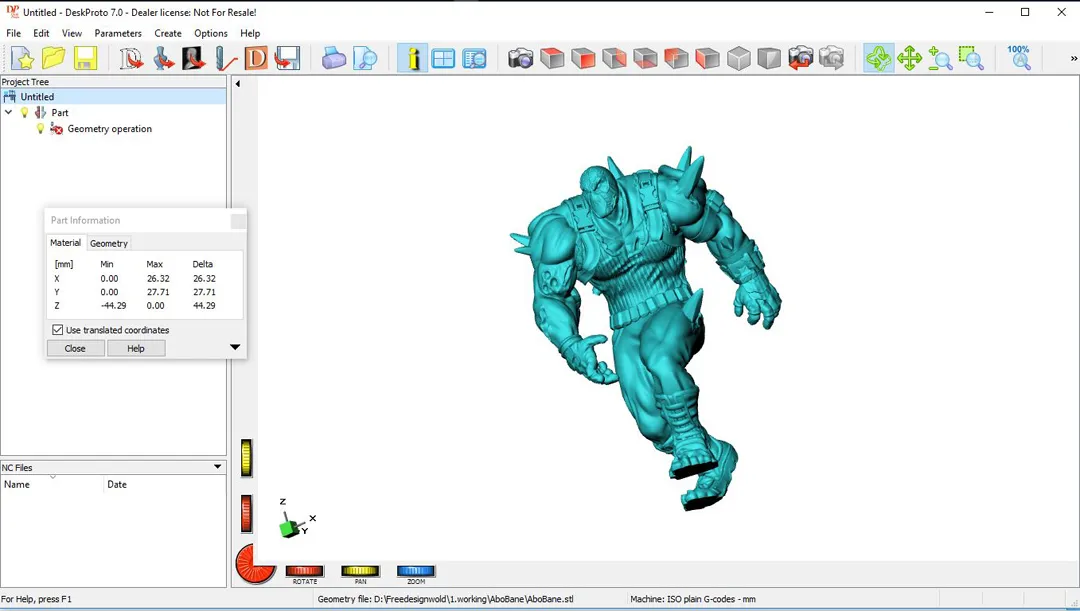
Task: Activate the green four-arrow pan icon
Action: [x=910, y=59]
